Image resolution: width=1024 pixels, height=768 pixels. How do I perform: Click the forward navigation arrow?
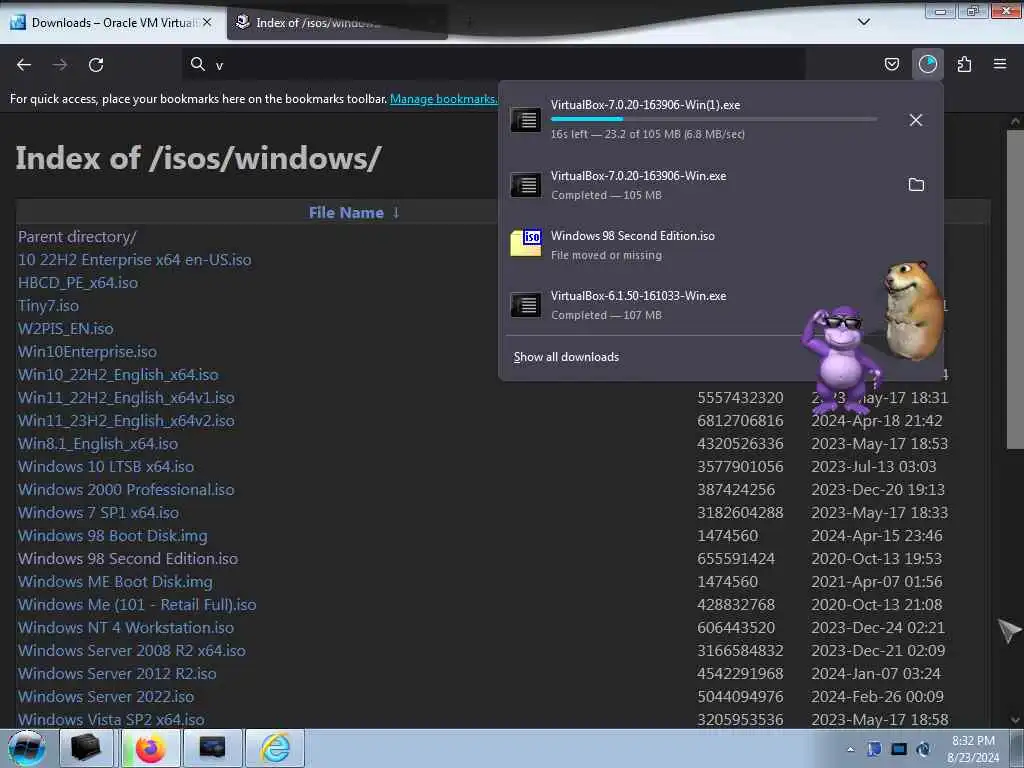tap(60, 65)
